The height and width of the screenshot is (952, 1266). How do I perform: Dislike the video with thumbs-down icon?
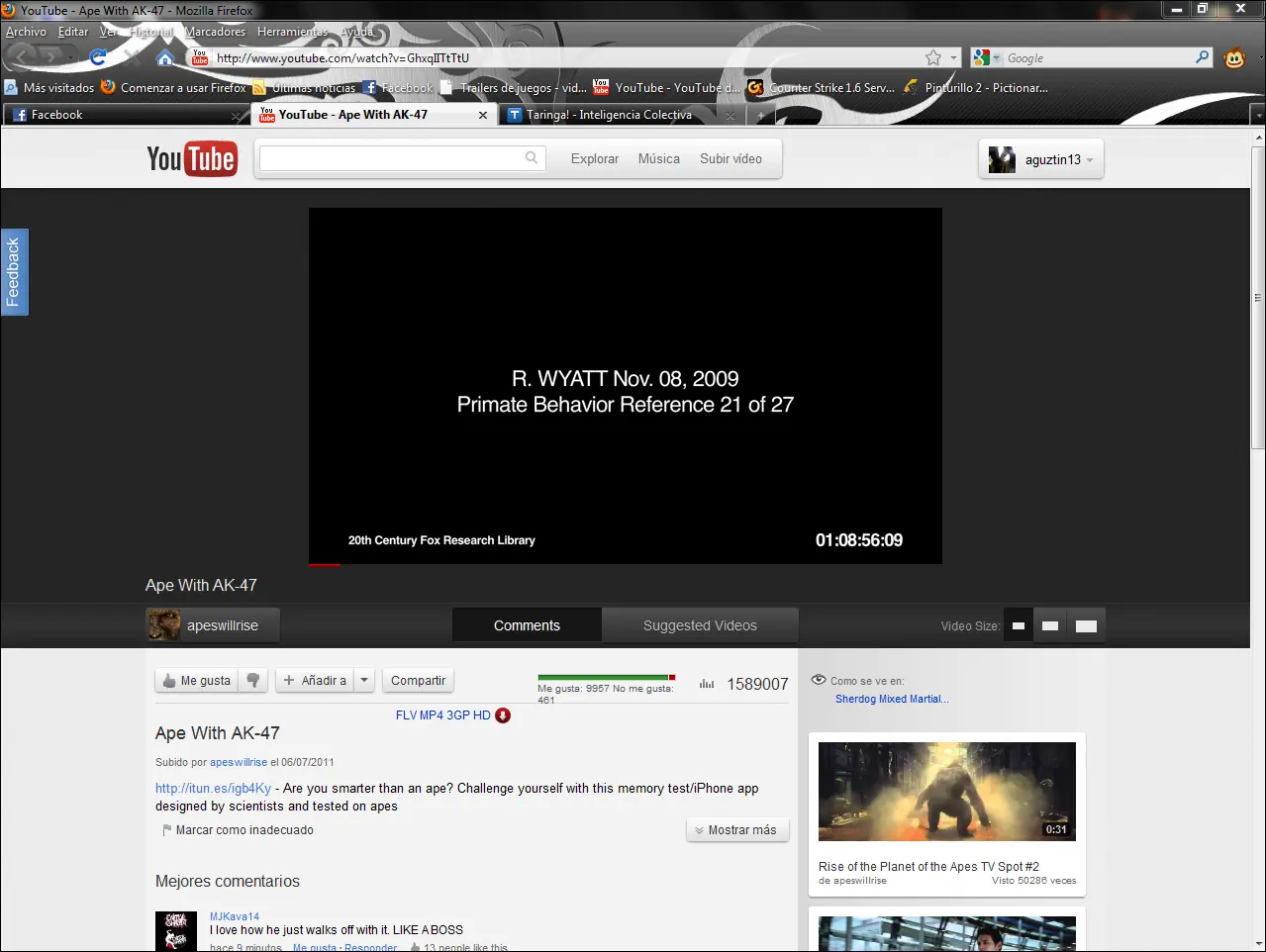[x=253, y=680]
